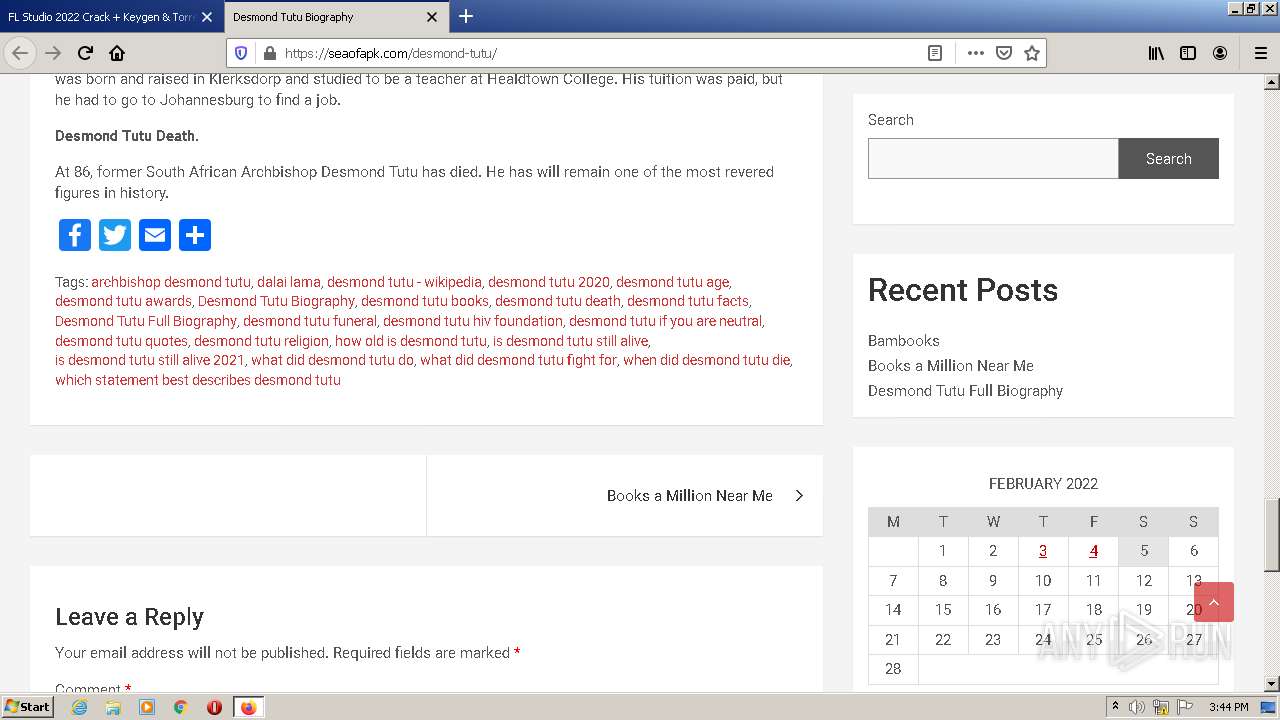Open calendar date 3 posts
Image resolution: width=1280 pixels, height=720 pixels.
click(1043, 550)
